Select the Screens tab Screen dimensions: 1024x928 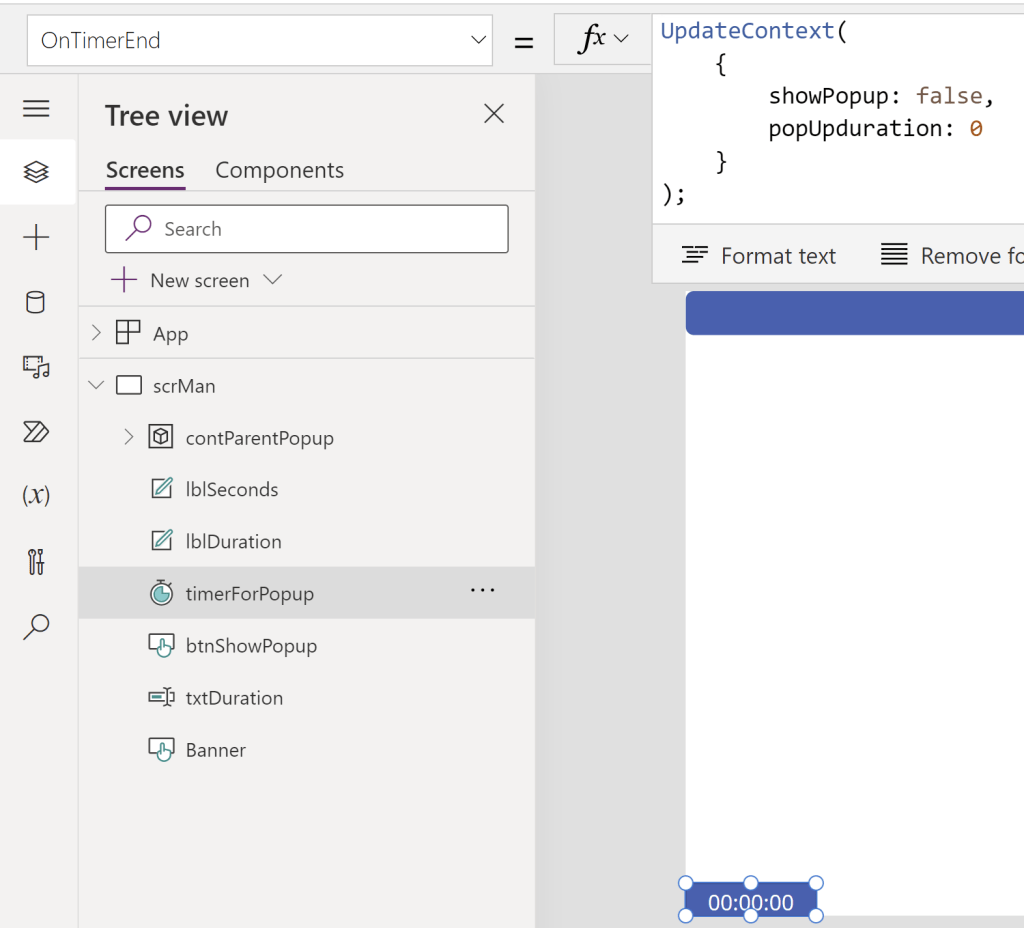145,170
